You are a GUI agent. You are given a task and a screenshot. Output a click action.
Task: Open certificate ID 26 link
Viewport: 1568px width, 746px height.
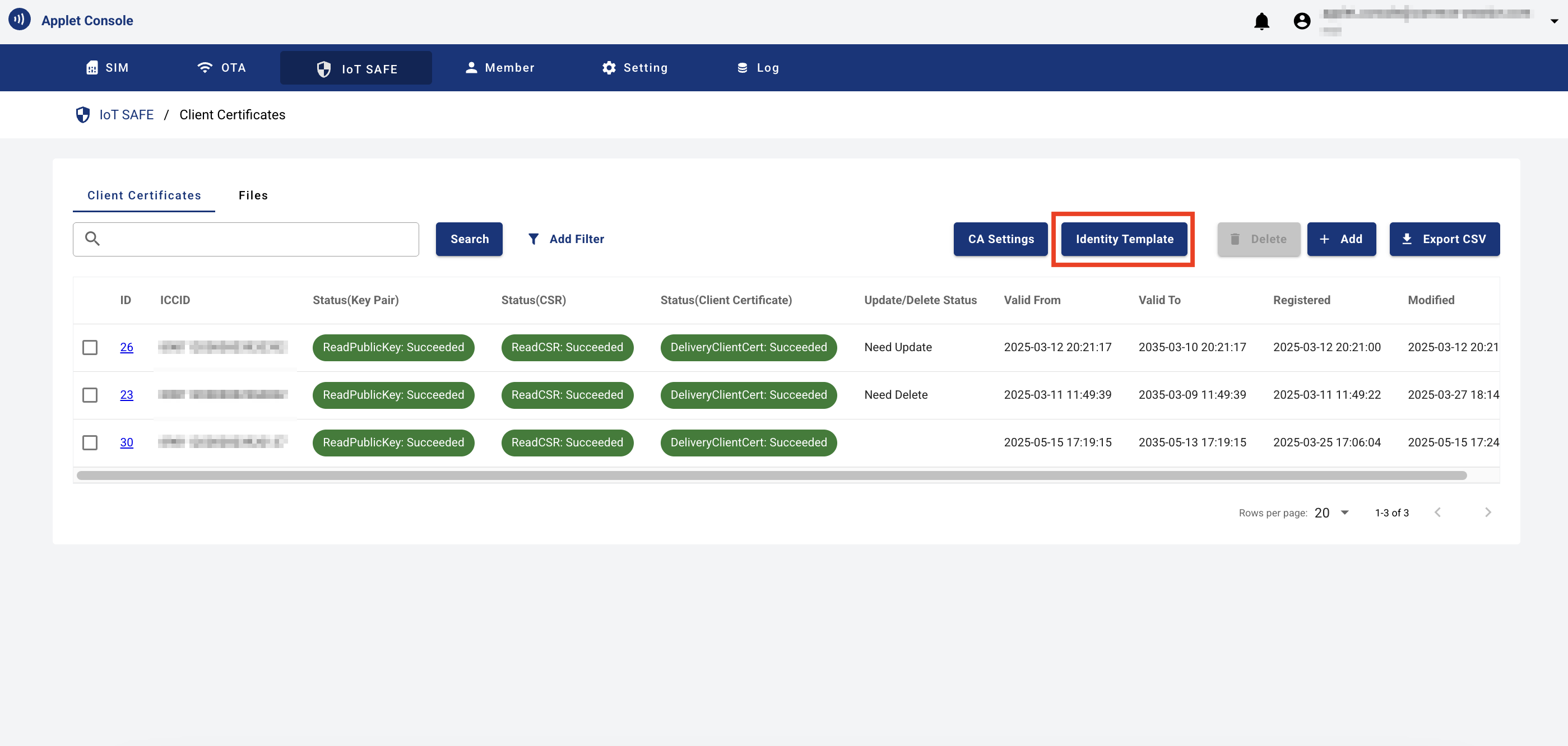click(x=127, y=347)
